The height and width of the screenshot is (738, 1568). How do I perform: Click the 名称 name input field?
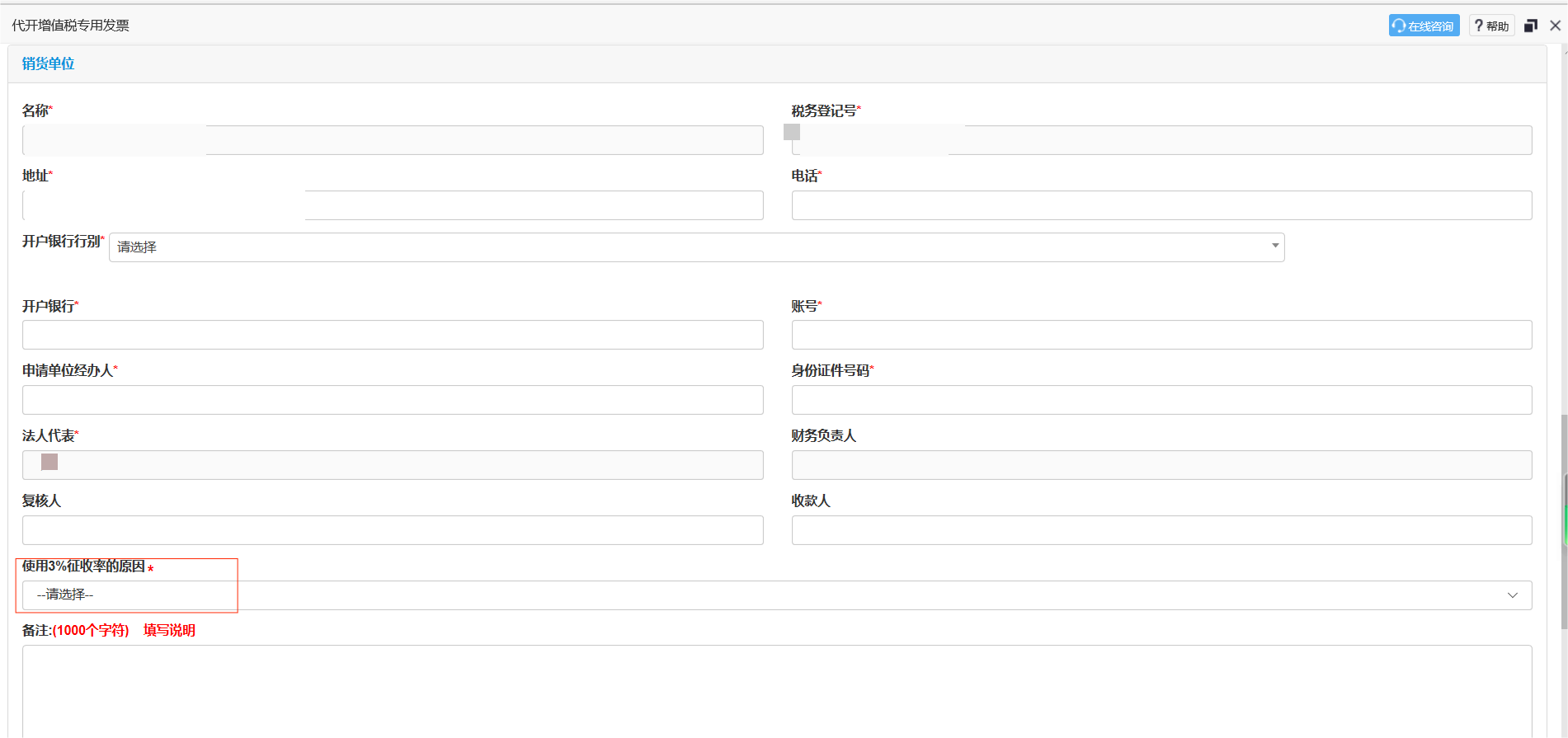pos(393,140)
